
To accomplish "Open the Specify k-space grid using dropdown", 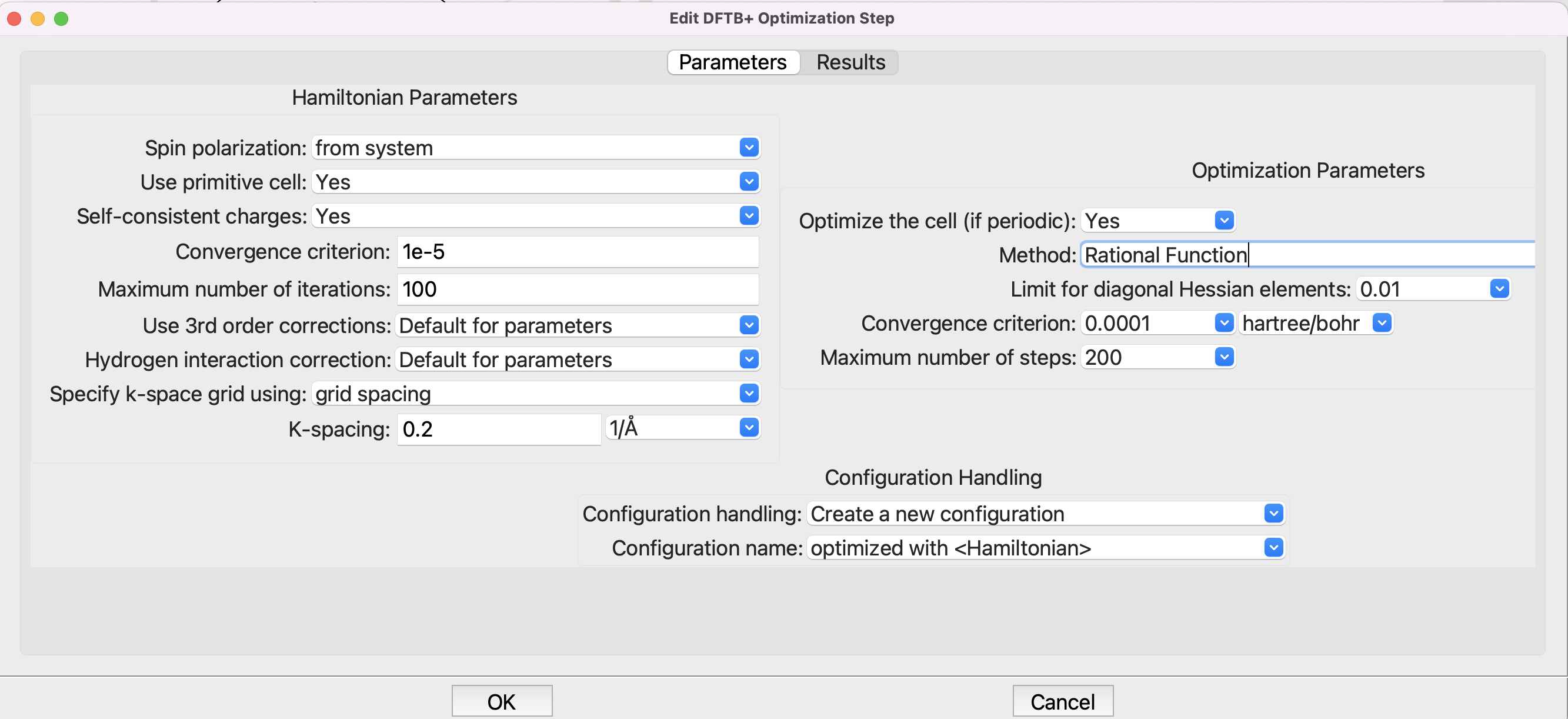I will click(536, 394).
